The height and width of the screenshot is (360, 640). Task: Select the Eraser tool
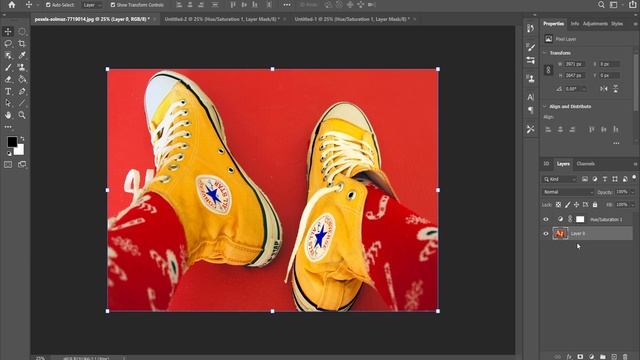point(8,79)
